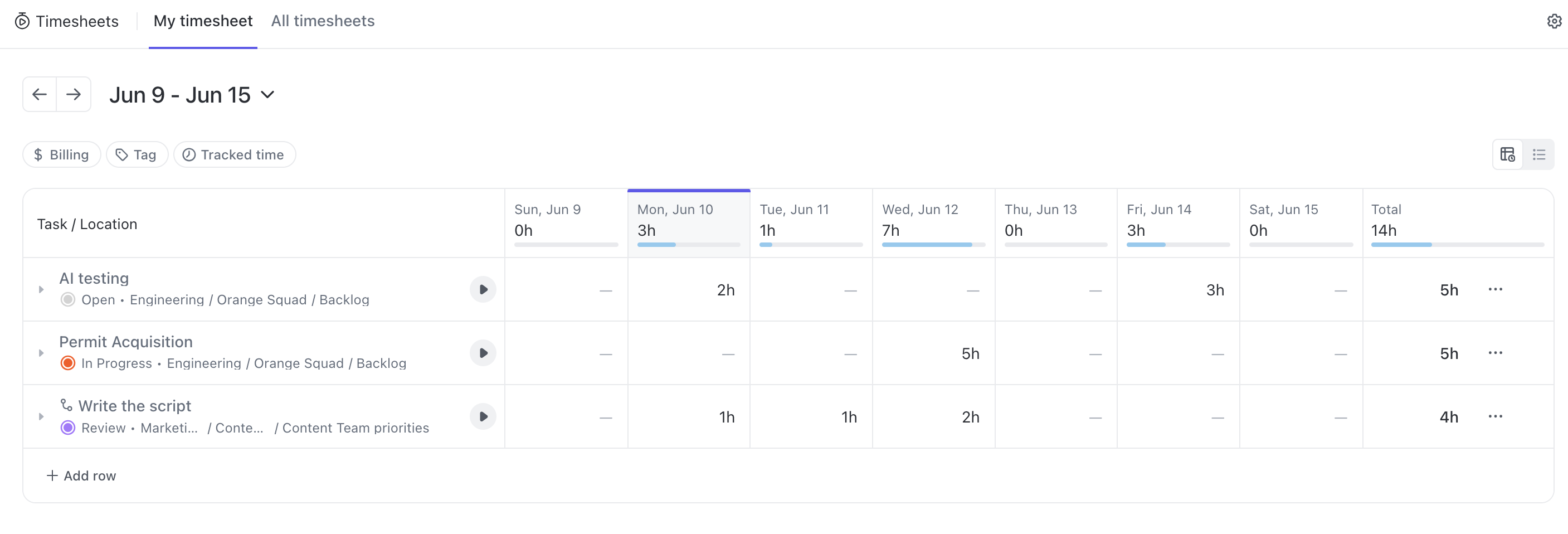Switch to All timesheets tab
This screenshot has width=1568, height=534.
coord(323,21)
